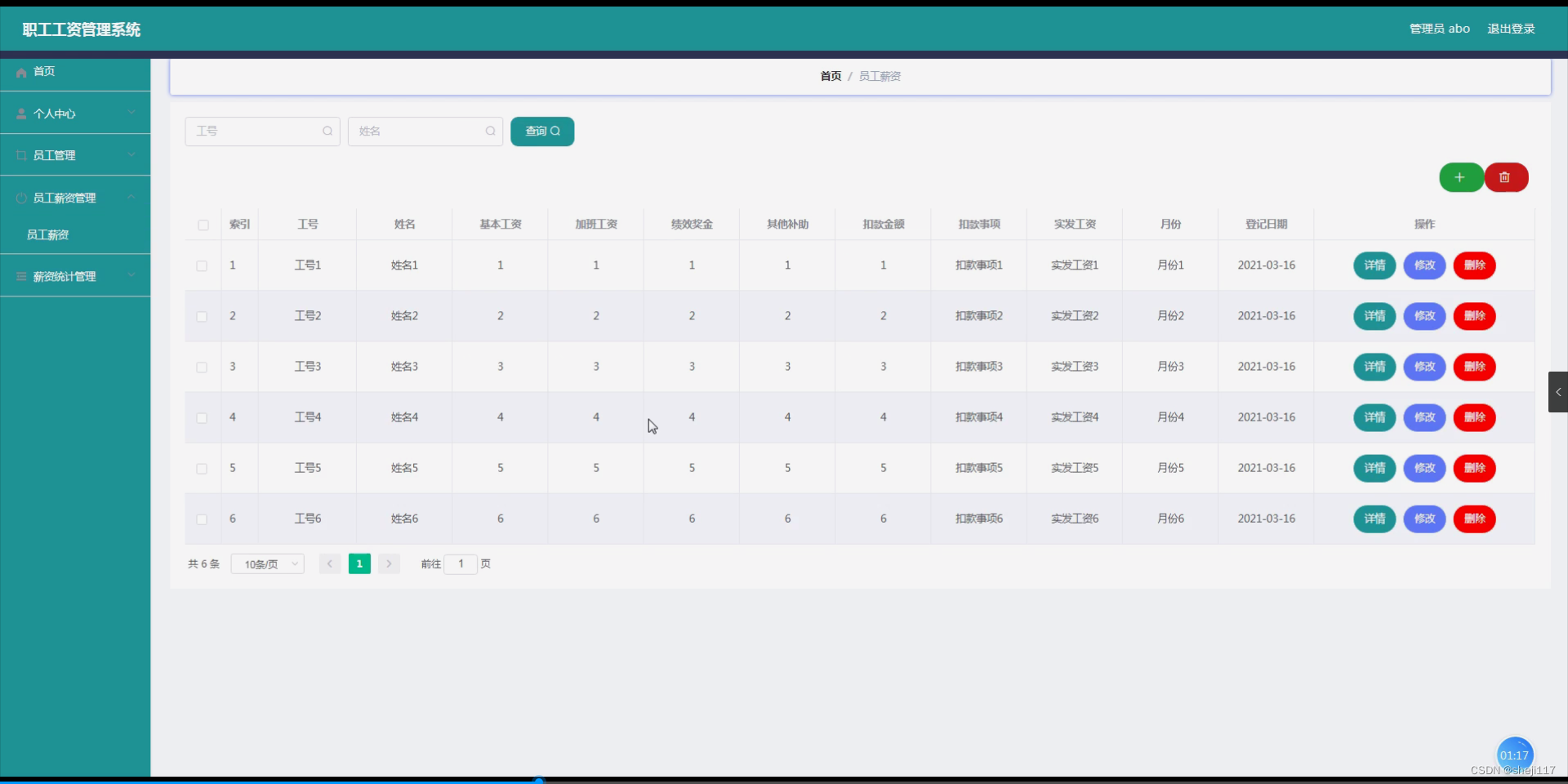Image resolution: width=1568 pixels, height=784 pixels.
Task: Open 薪资统计管理 in the sidebar
Action: point(75,276)
